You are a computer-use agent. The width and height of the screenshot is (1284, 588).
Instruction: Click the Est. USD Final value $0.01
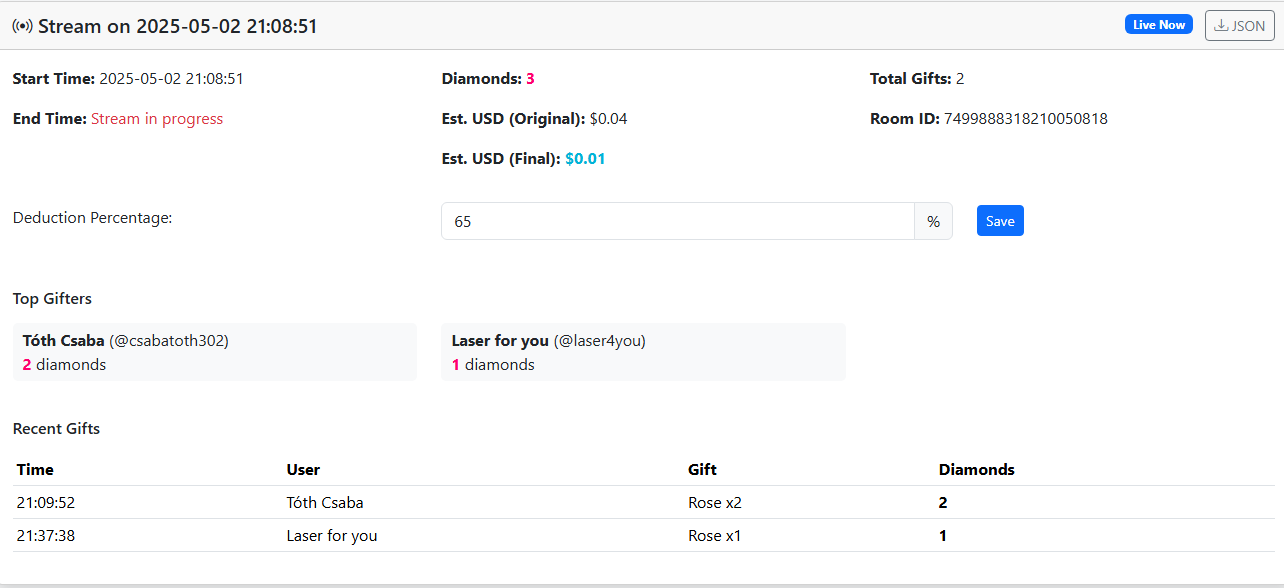[585, 159]
